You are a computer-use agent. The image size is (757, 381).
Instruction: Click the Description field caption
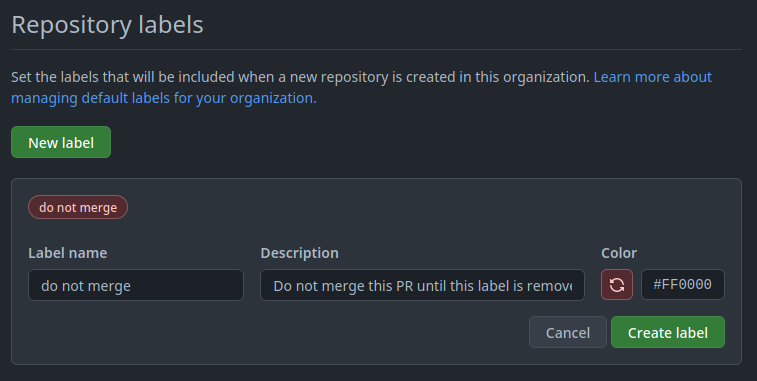299,253
